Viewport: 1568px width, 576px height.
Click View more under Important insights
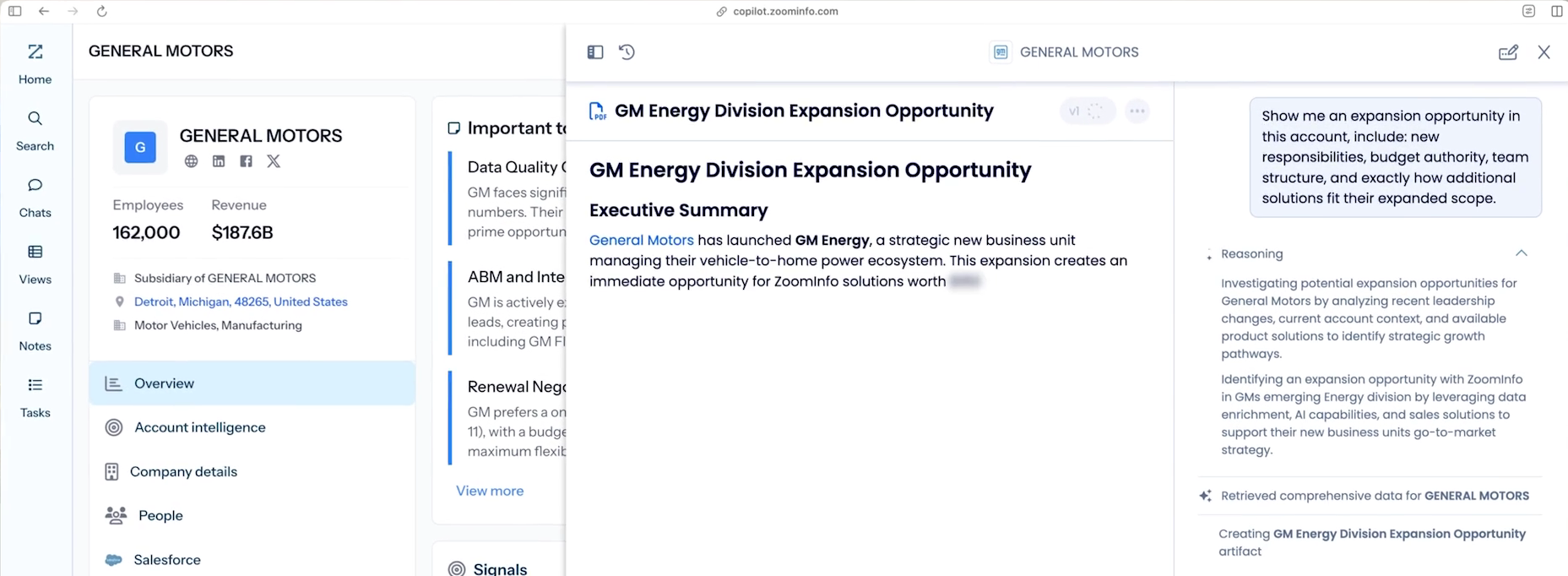click(x=490, y=491)
